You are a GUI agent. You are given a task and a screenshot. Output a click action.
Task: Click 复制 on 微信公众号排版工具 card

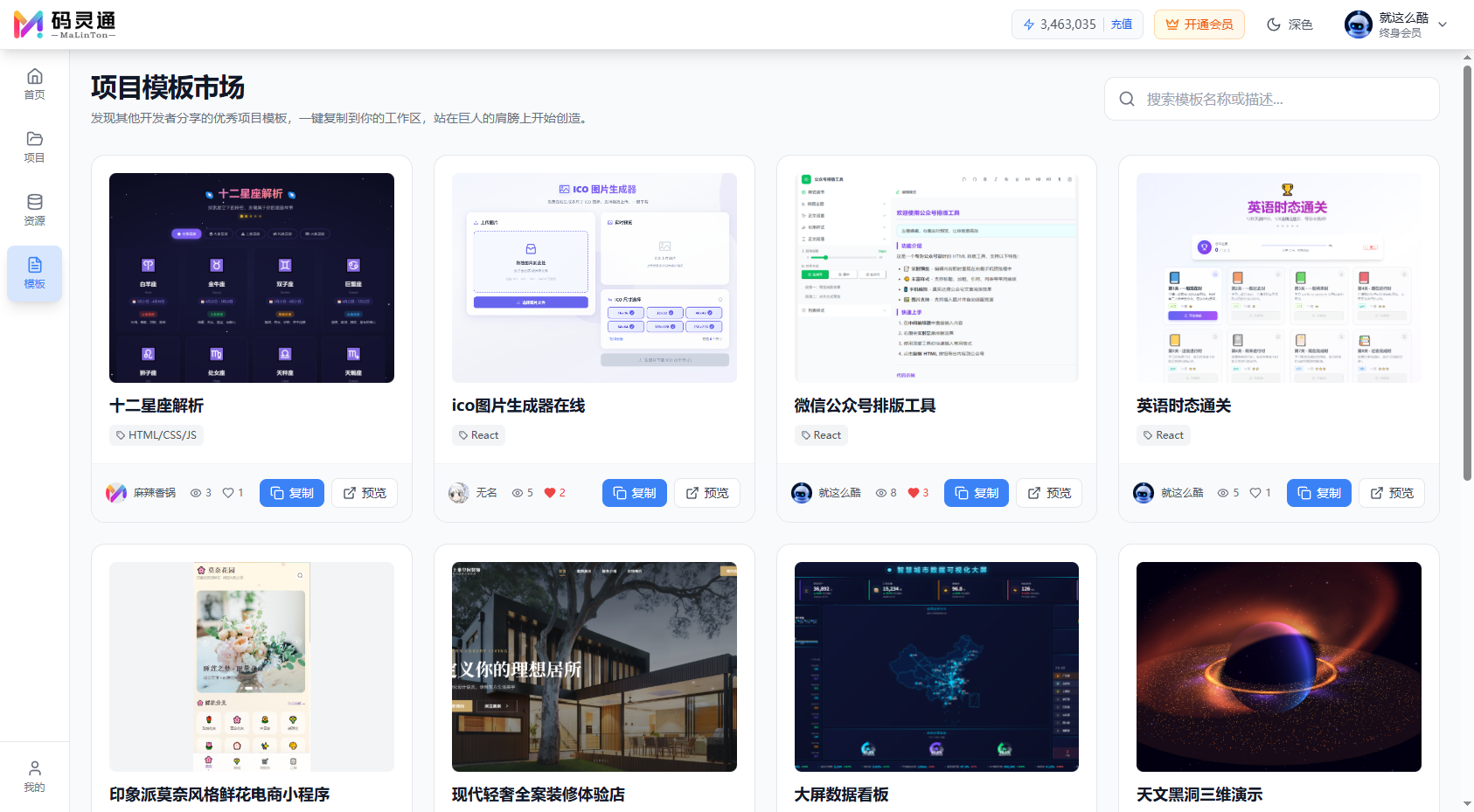(977, 493)
